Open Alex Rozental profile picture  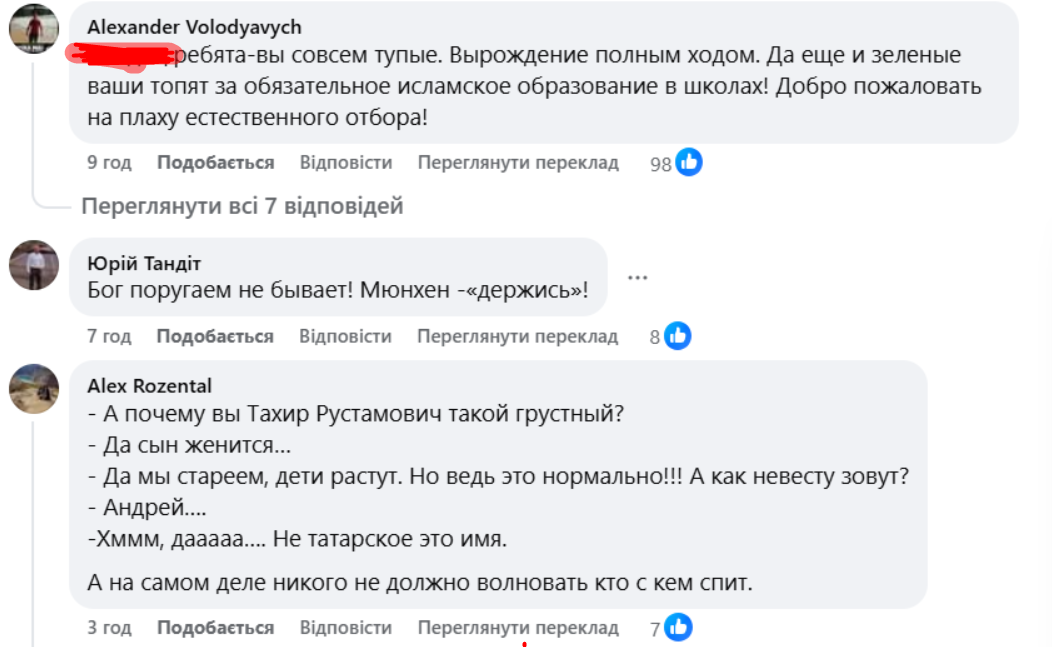point(34,389)
